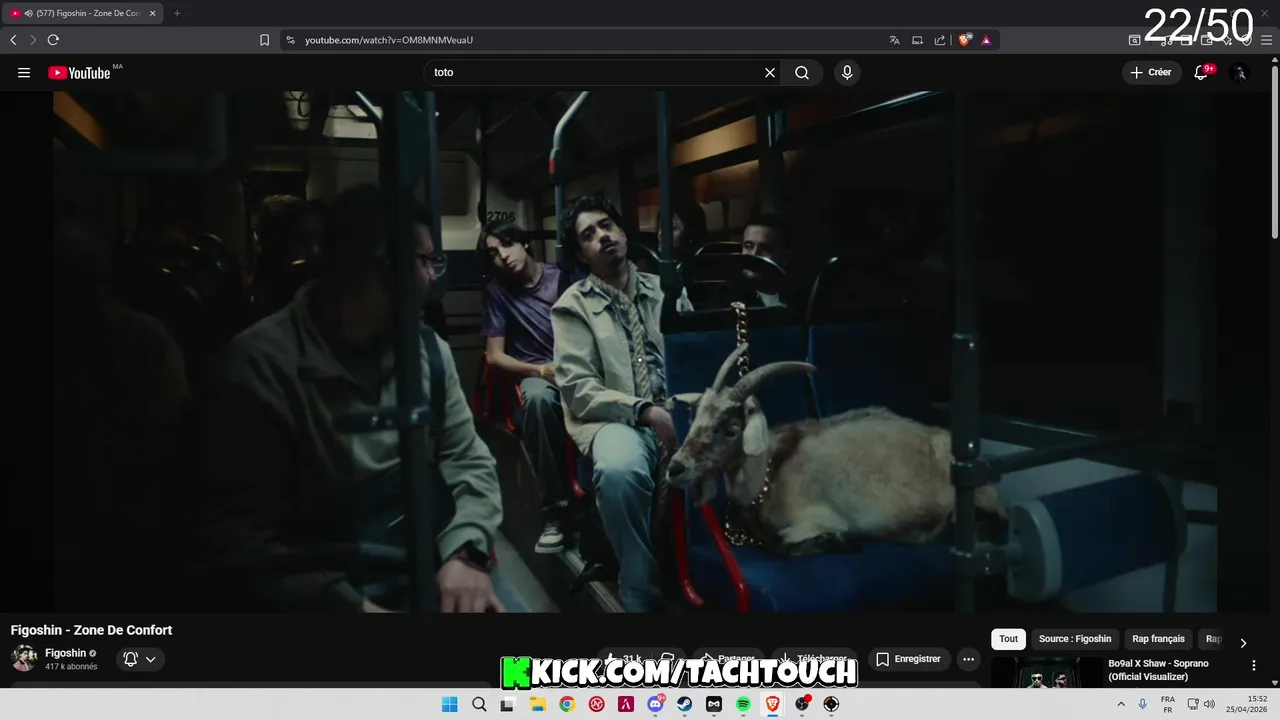
Task: Clear the search query with the X
Action: pyautogui.click(x=770, y=72)
